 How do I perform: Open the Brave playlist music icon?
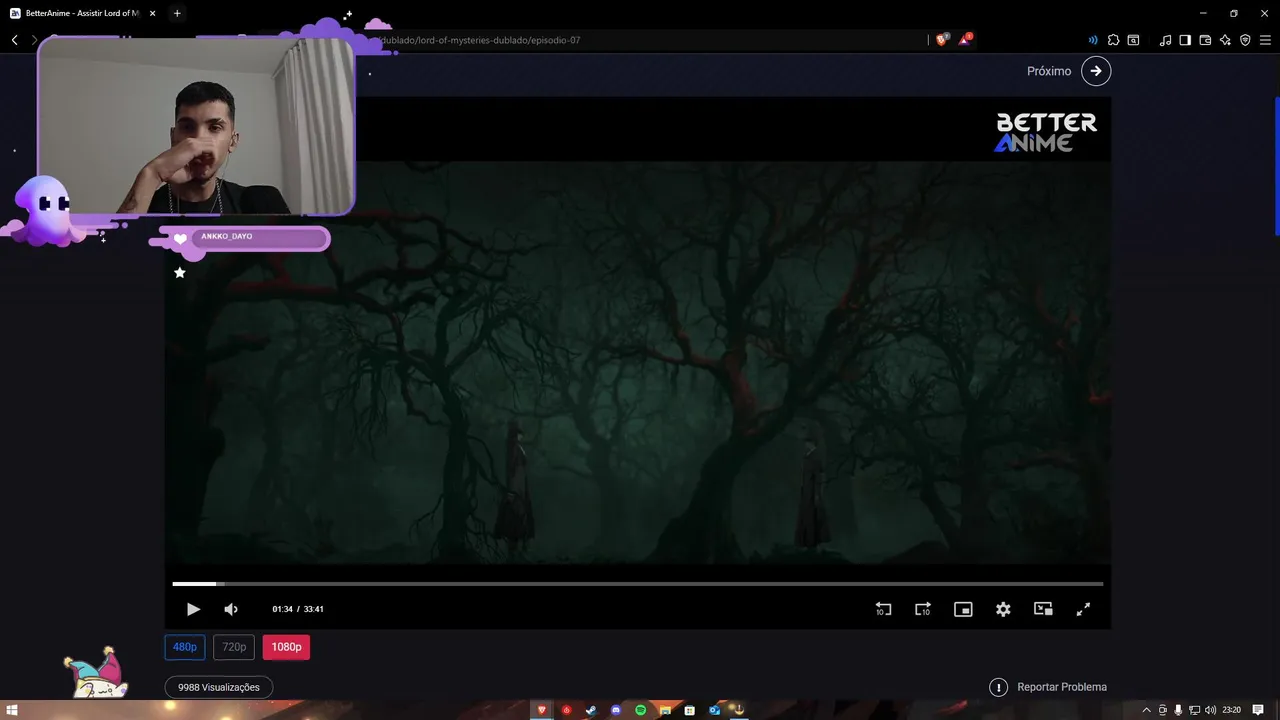[x=1165, y=40]
